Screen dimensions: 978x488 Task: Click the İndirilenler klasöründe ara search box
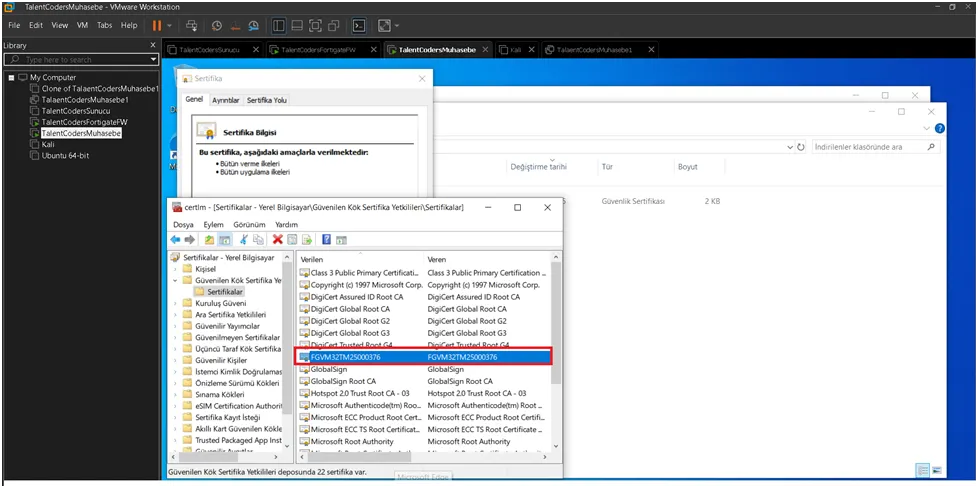click(x=876, y=147)
